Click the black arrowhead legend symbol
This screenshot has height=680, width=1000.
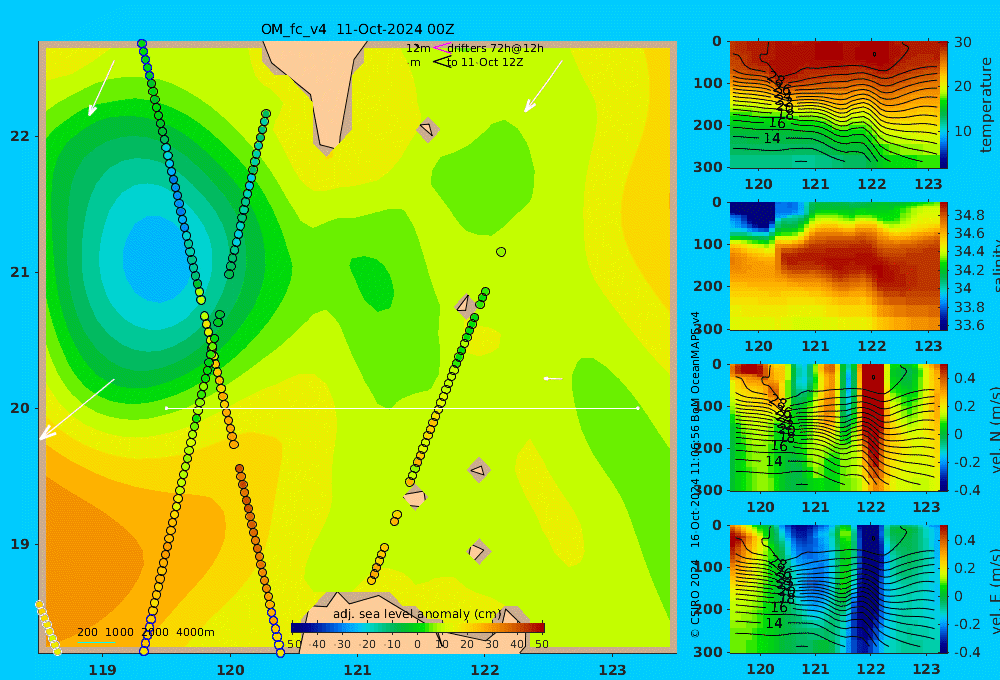coord(441,62)
